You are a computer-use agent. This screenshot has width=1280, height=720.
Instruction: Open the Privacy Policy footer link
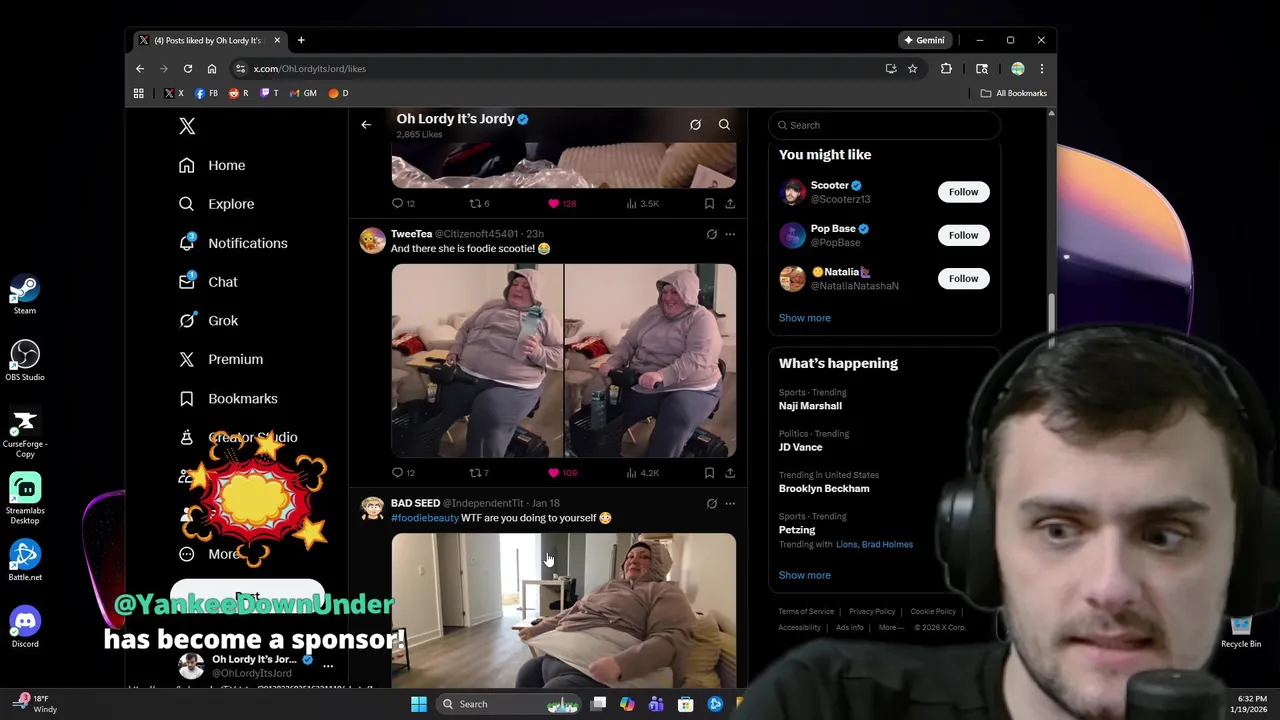(872, 611)
